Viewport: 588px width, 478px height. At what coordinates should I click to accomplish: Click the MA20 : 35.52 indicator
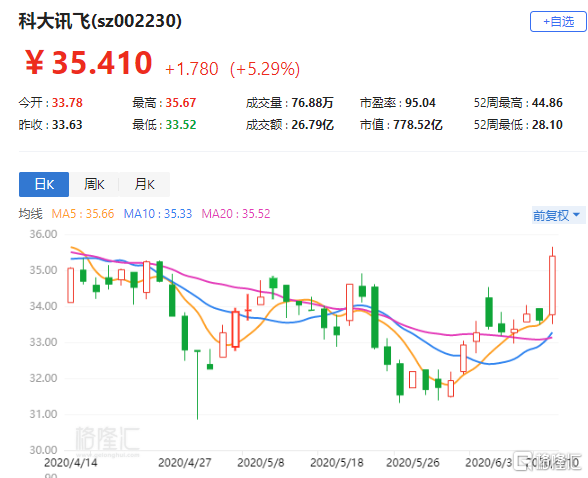236,214
